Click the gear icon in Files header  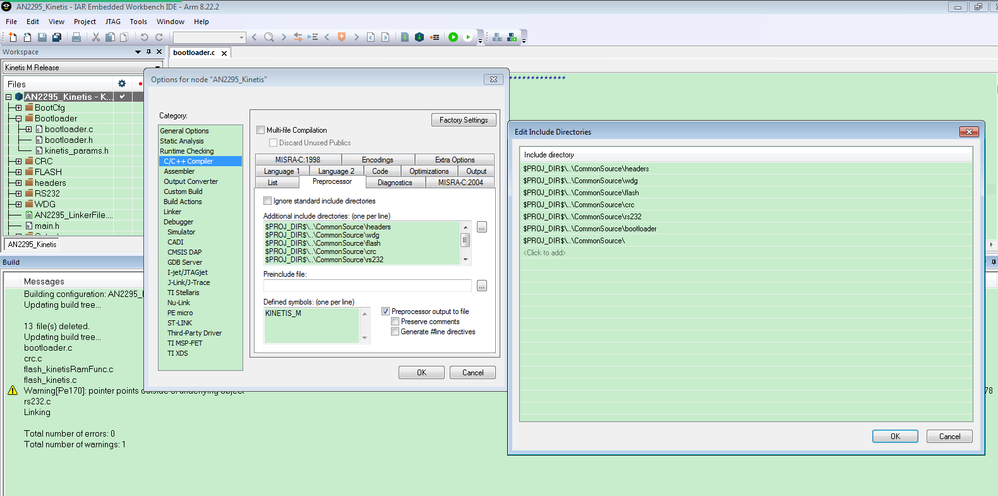[x=122, y=83]
